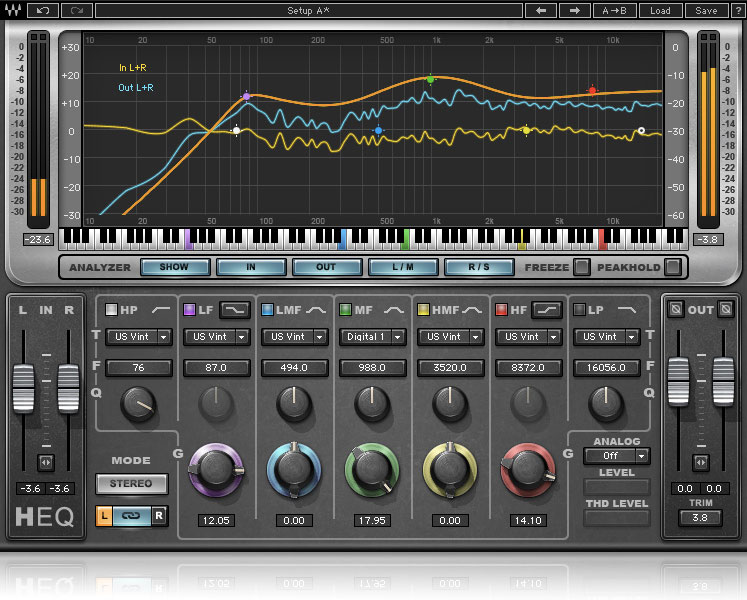Toggle the MF band green enable button
Viewport: 747px width, 600px height.
(x=345, y=310)
